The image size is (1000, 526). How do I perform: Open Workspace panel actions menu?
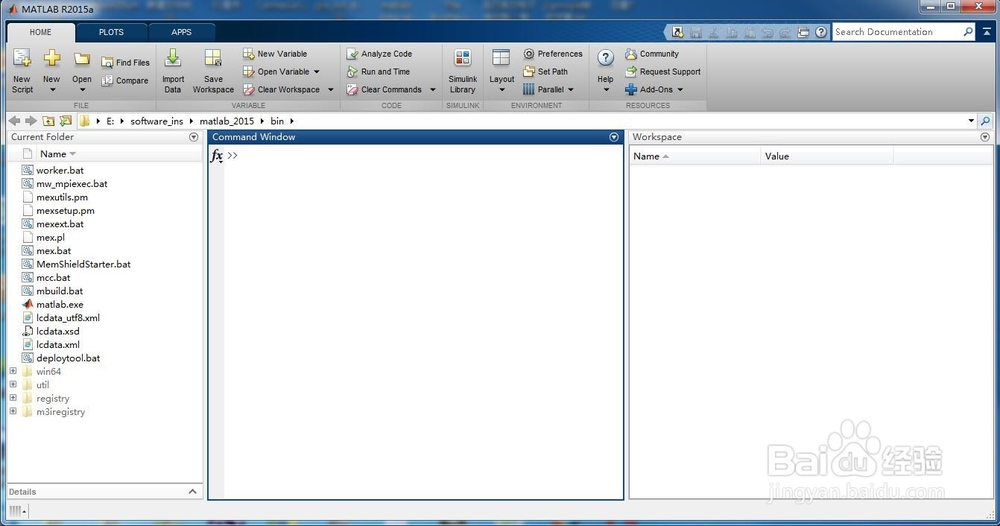pos(985,137)
